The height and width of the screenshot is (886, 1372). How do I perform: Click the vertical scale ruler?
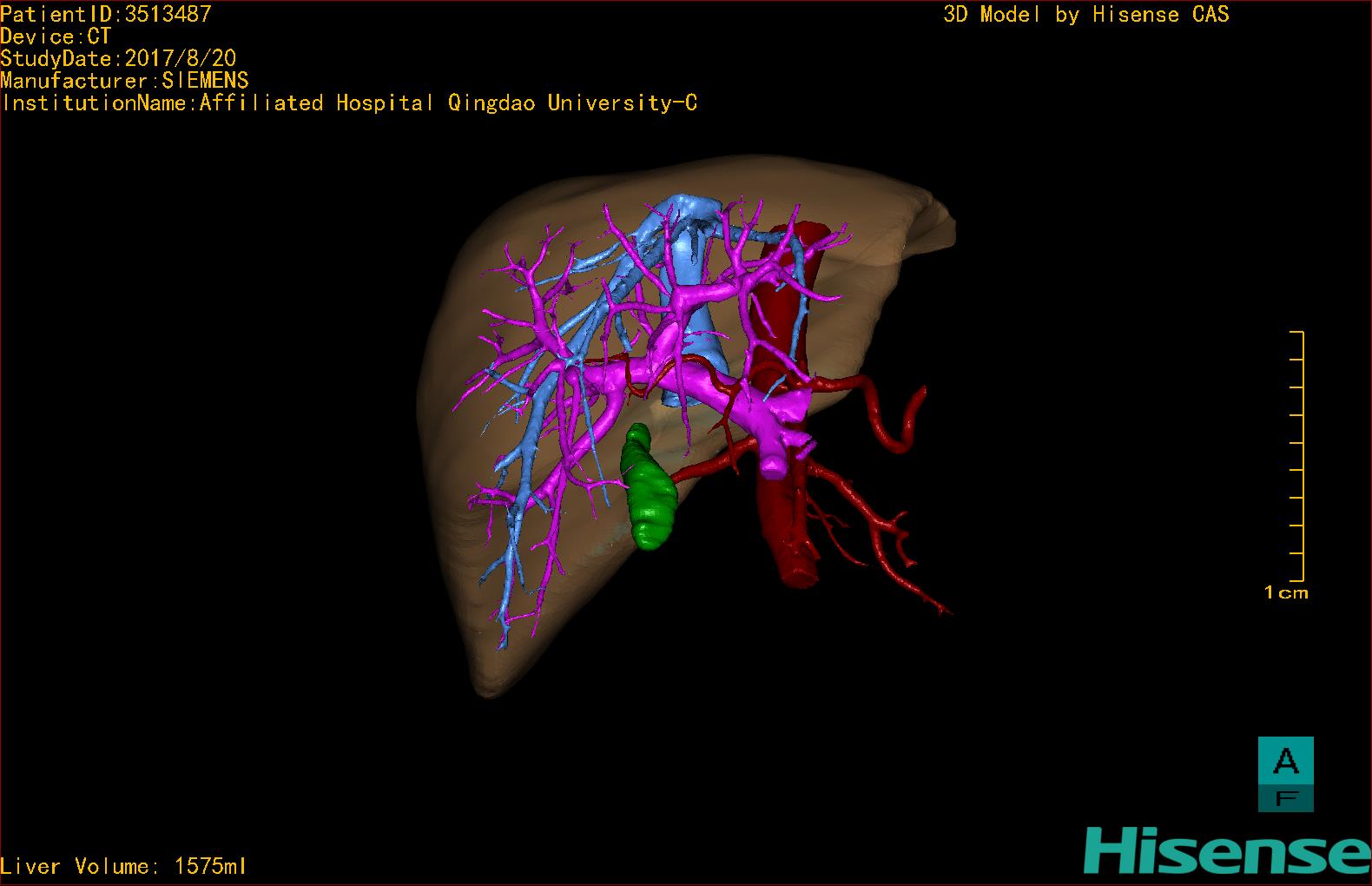point(1297,456)
